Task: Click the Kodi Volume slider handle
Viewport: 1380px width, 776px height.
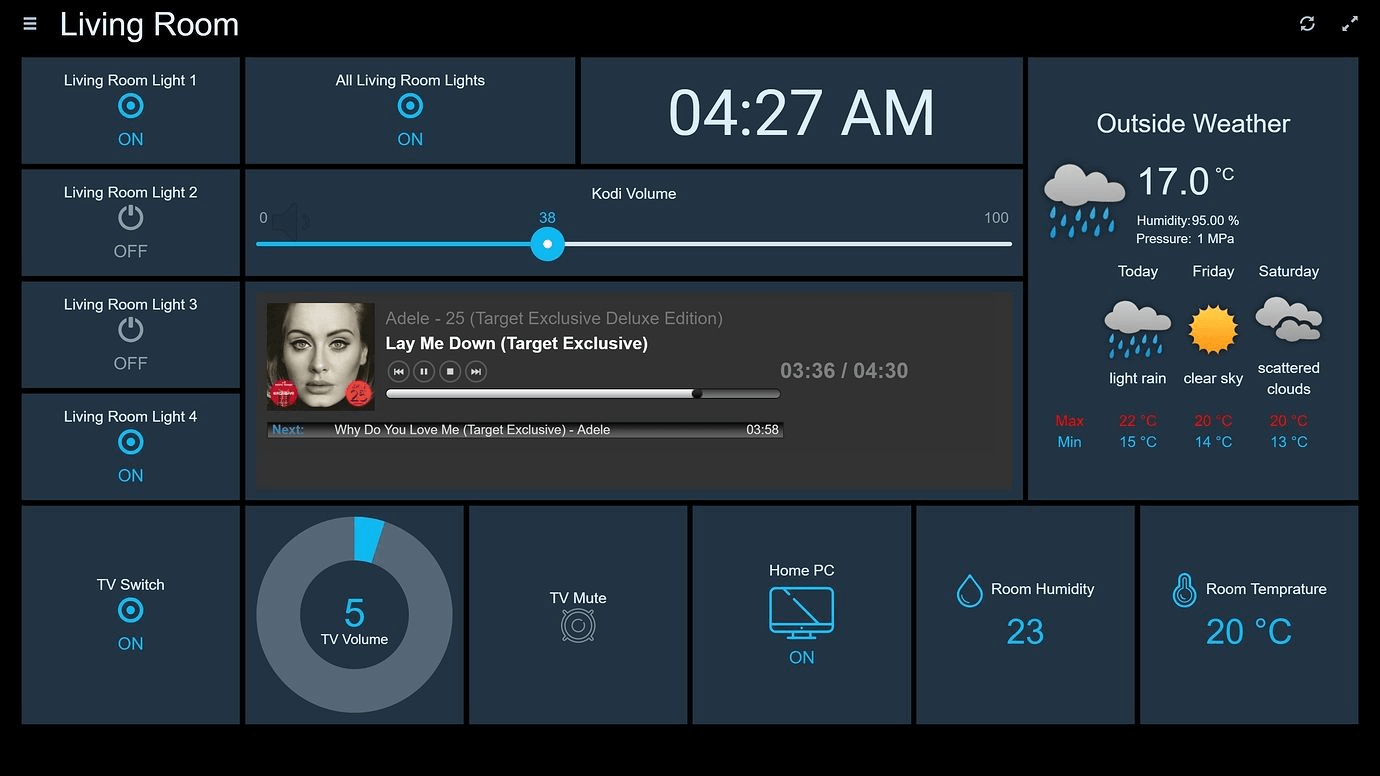Action: (x=547, y=243)
